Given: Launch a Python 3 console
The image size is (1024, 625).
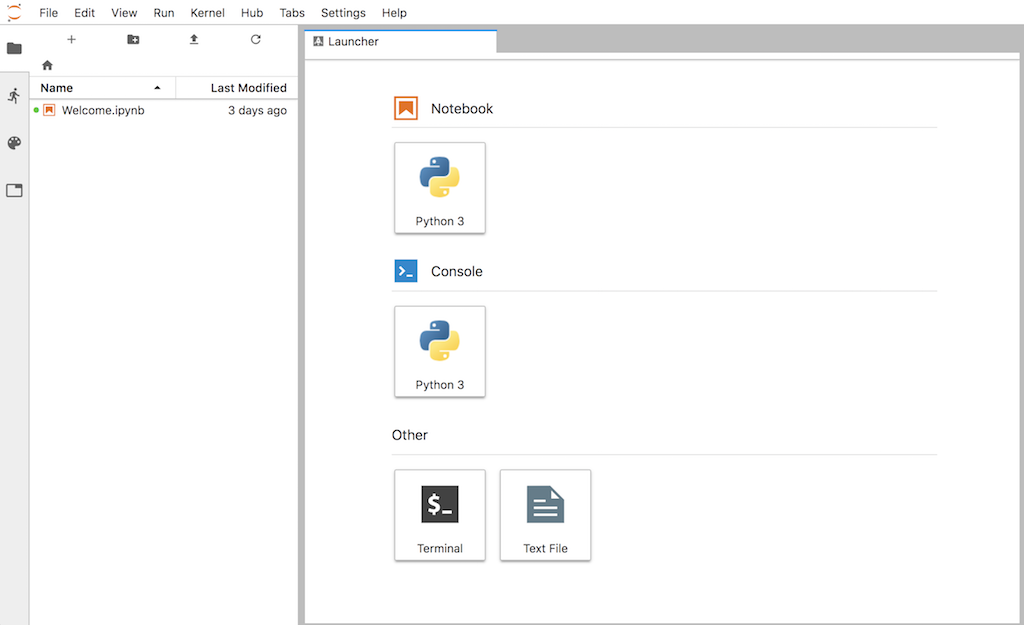Looking at the screenshot, I should coord(440,351).
